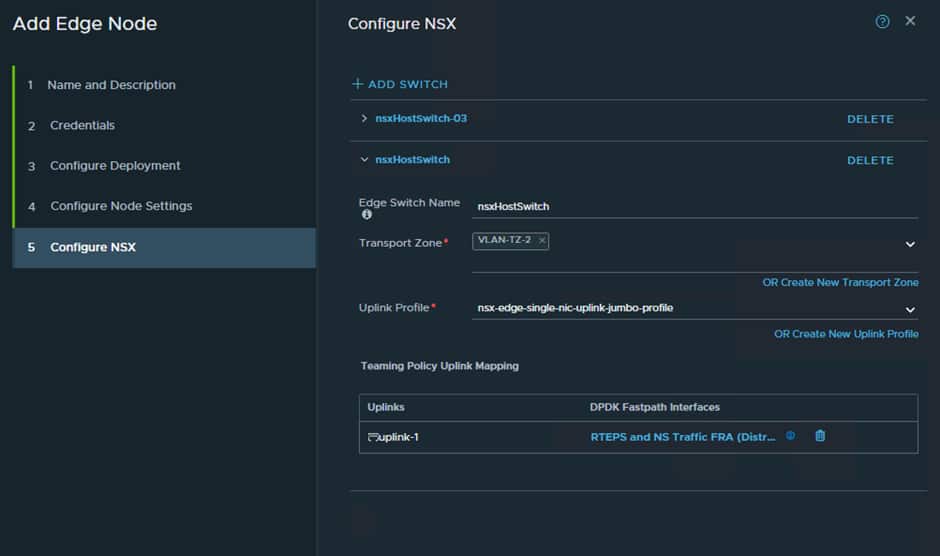Screen dimensions: 940x556
Task: Remove the VLAN-TZ-2 transport zone tag
Action: coord(541,241)
